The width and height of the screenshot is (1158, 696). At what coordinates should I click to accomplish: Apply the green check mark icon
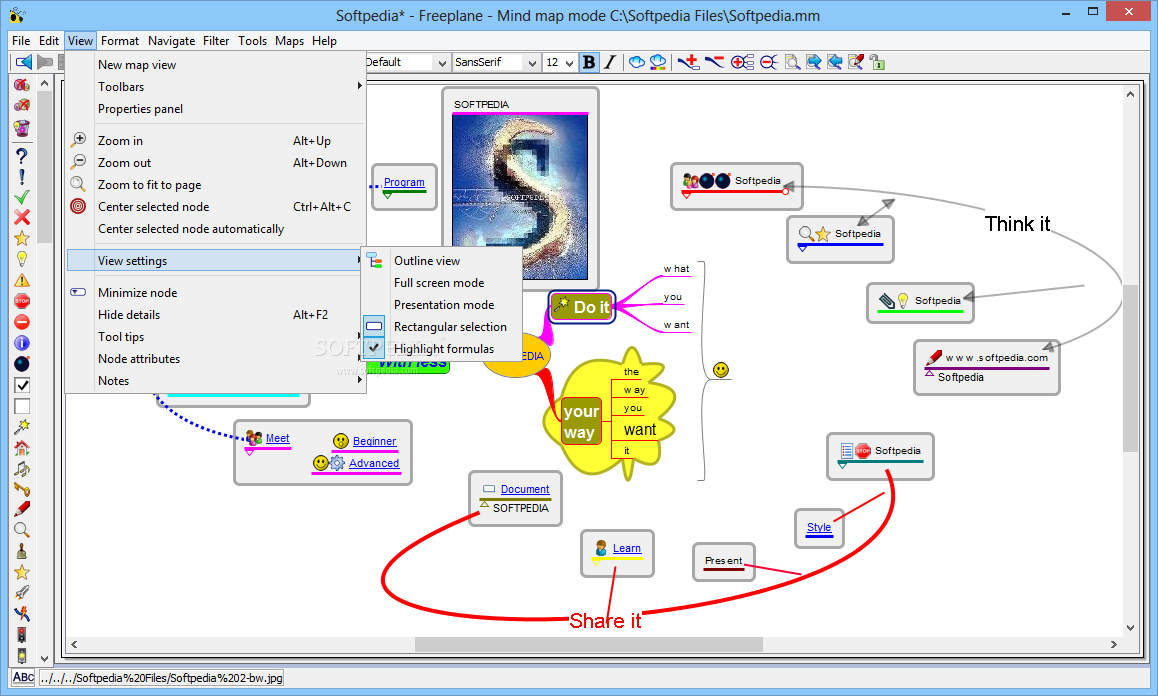coord(22,197)
